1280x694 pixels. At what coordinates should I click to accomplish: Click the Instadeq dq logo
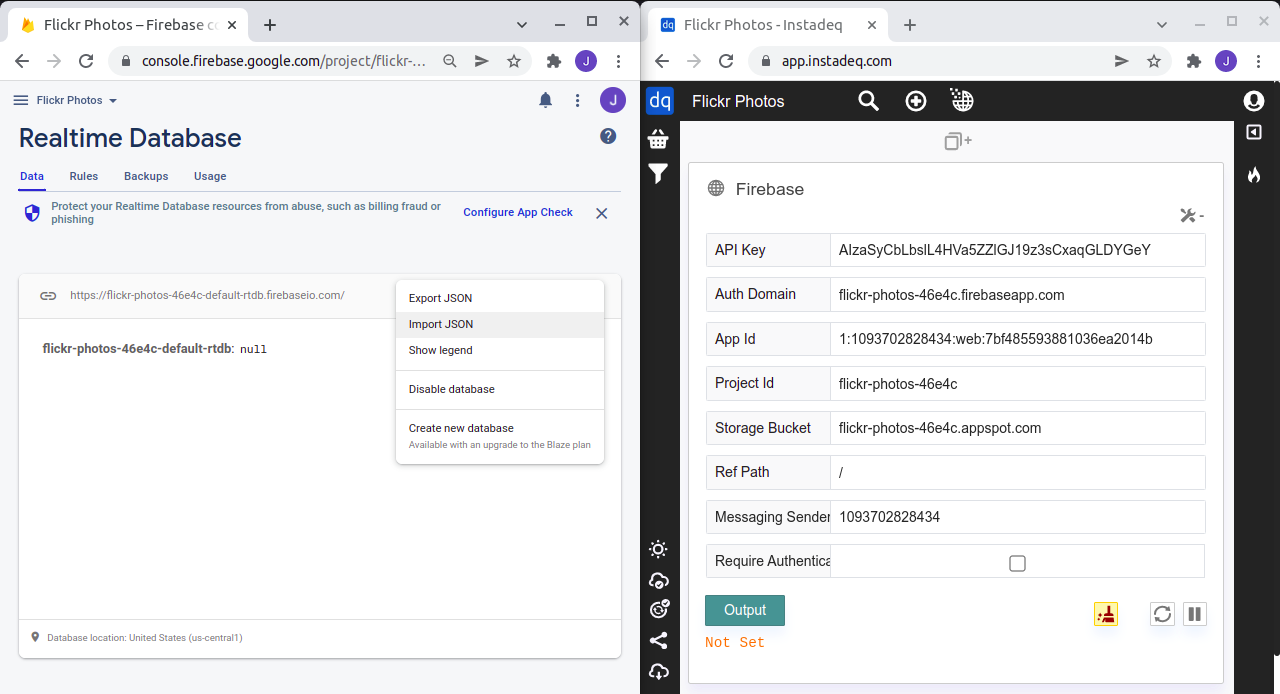(x=660, y=101)
